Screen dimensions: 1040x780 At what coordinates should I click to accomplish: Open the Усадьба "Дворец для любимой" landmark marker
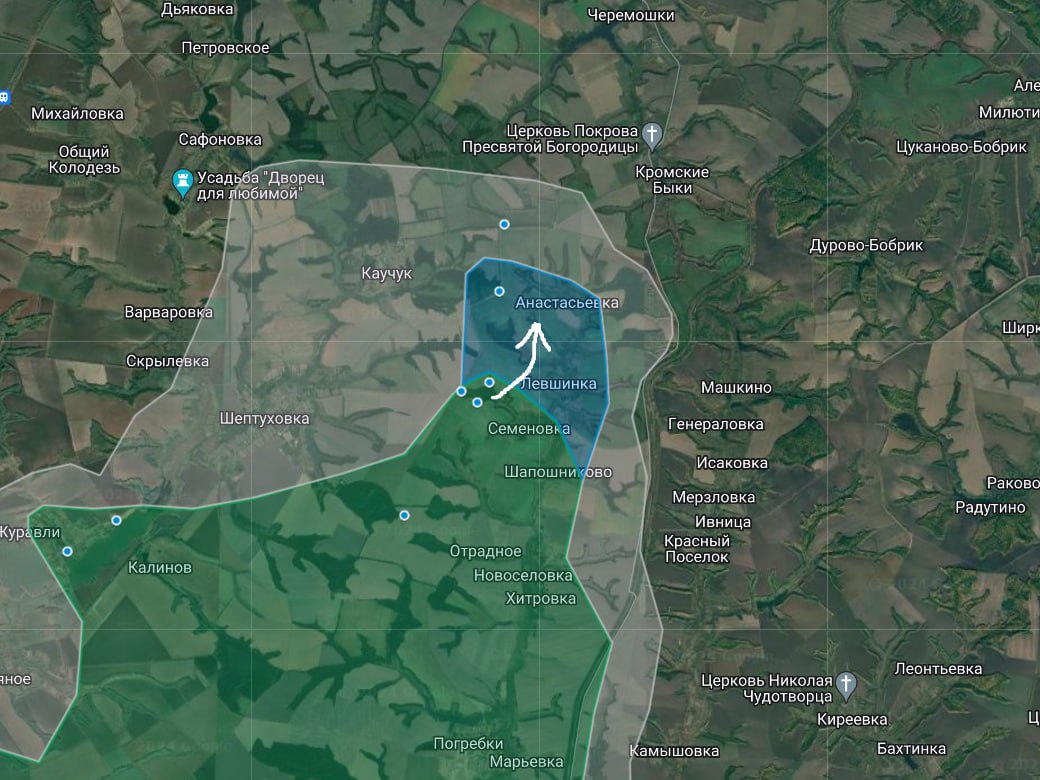click(x=182, y=182)
